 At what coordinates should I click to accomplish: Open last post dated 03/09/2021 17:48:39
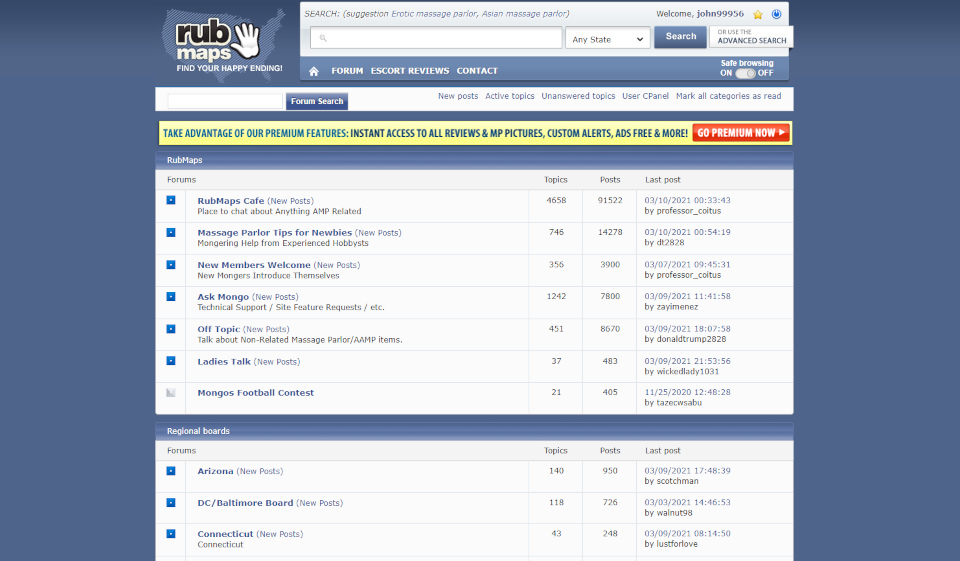[687, 471]
